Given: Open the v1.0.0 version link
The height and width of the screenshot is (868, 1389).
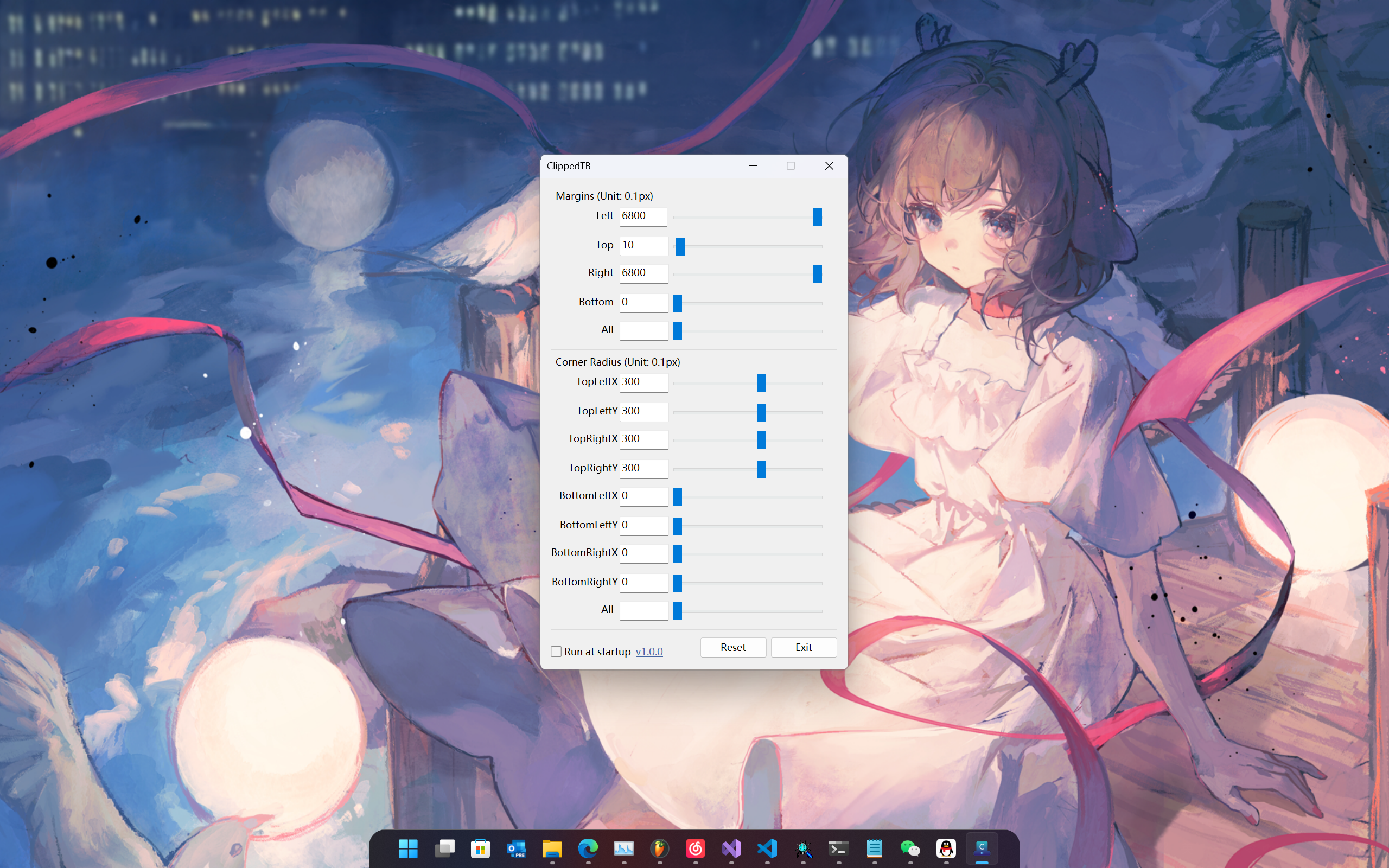Looking at the screenshot, I should 649,652.
